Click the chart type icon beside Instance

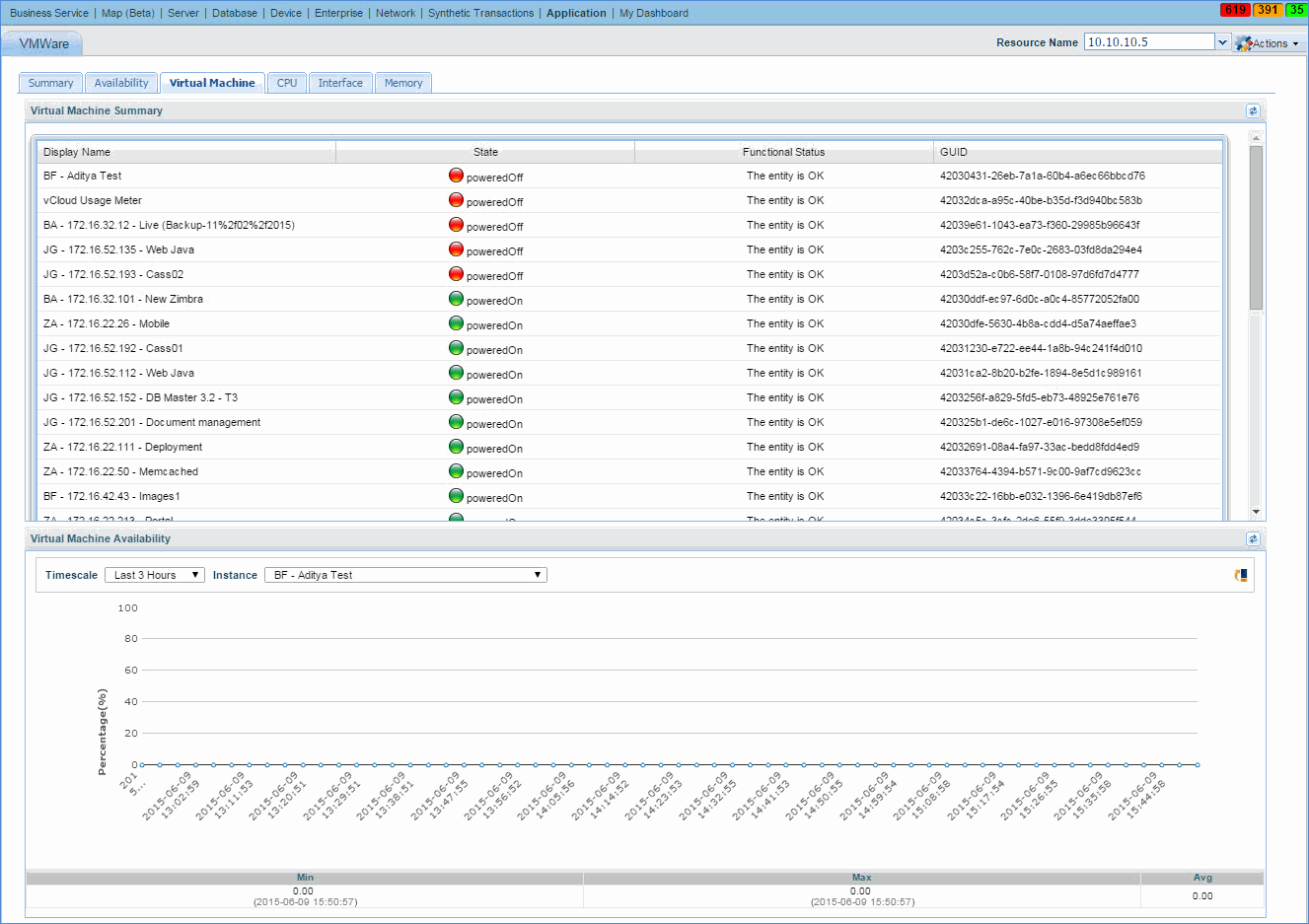pyautogui.click(x=1241, y=575)
